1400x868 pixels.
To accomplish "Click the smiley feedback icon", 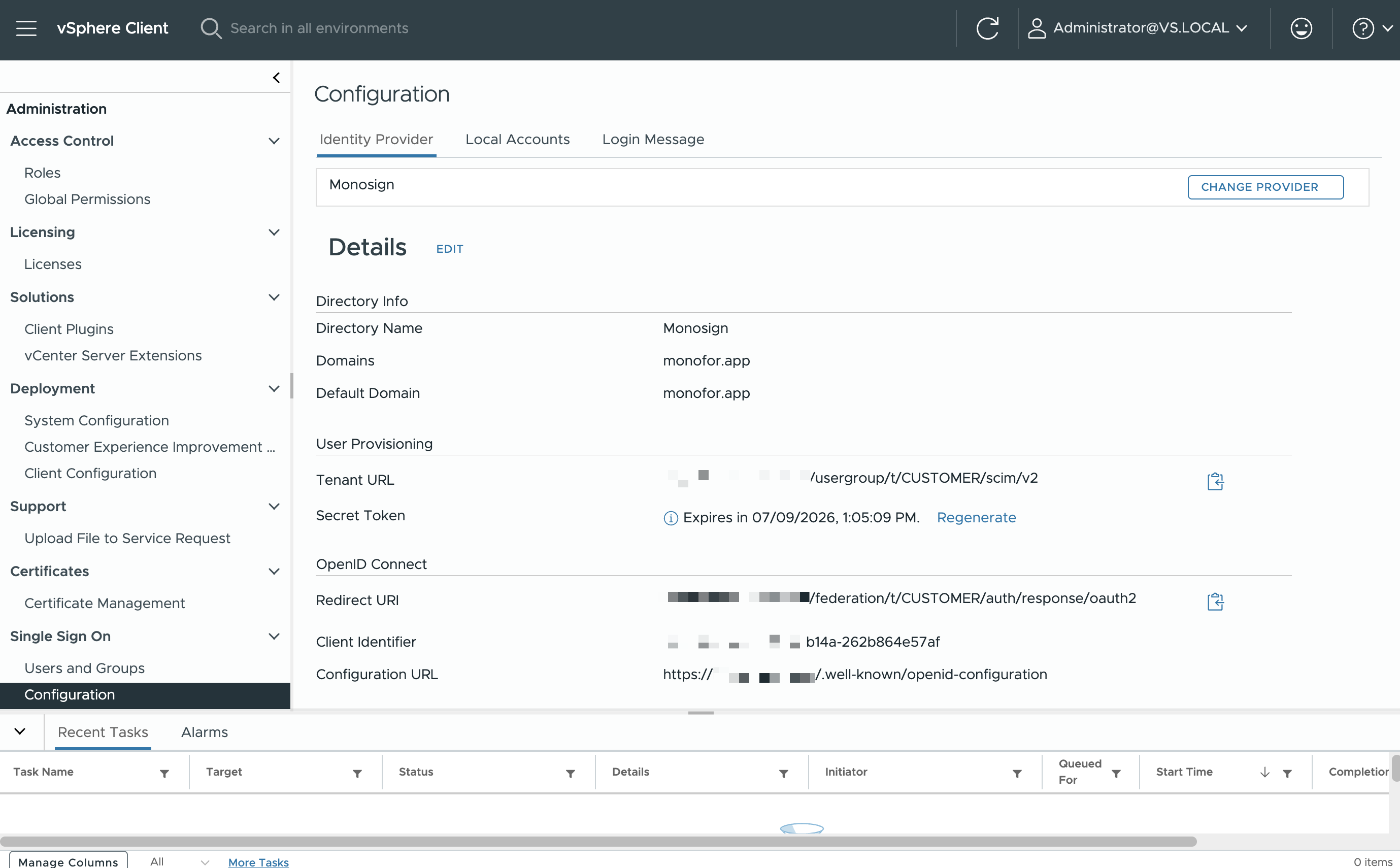I will click(x=1301, y=28).
